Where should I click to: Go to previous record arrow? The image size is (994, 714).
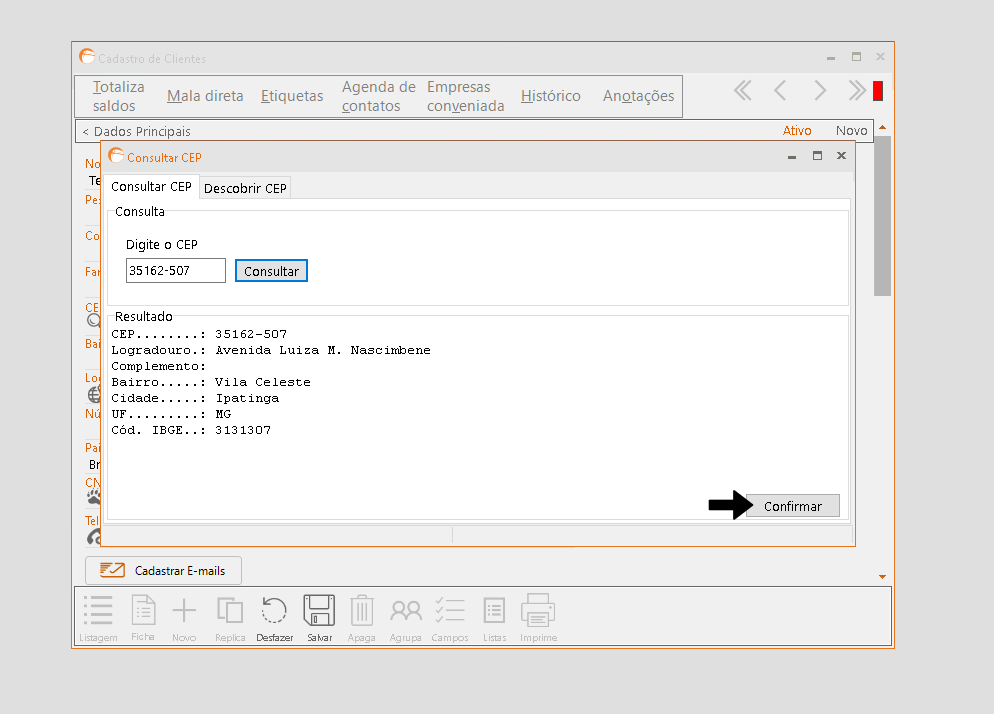(x=780, y=91)
